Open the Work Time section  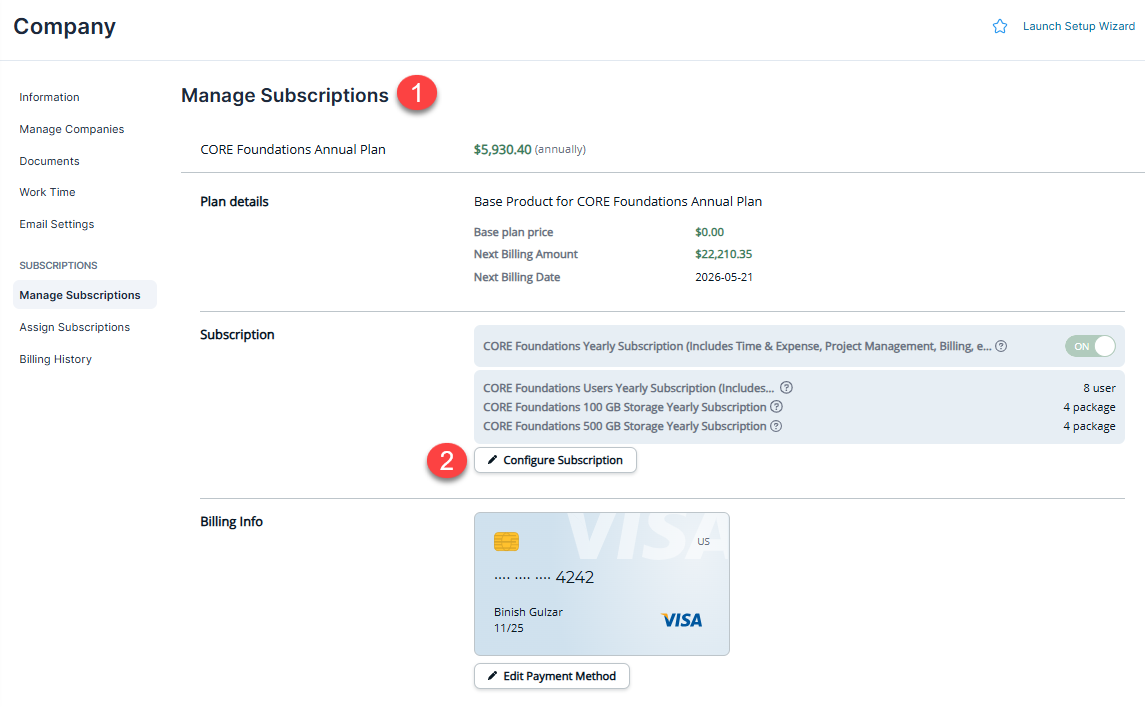(x=46, y=192)
